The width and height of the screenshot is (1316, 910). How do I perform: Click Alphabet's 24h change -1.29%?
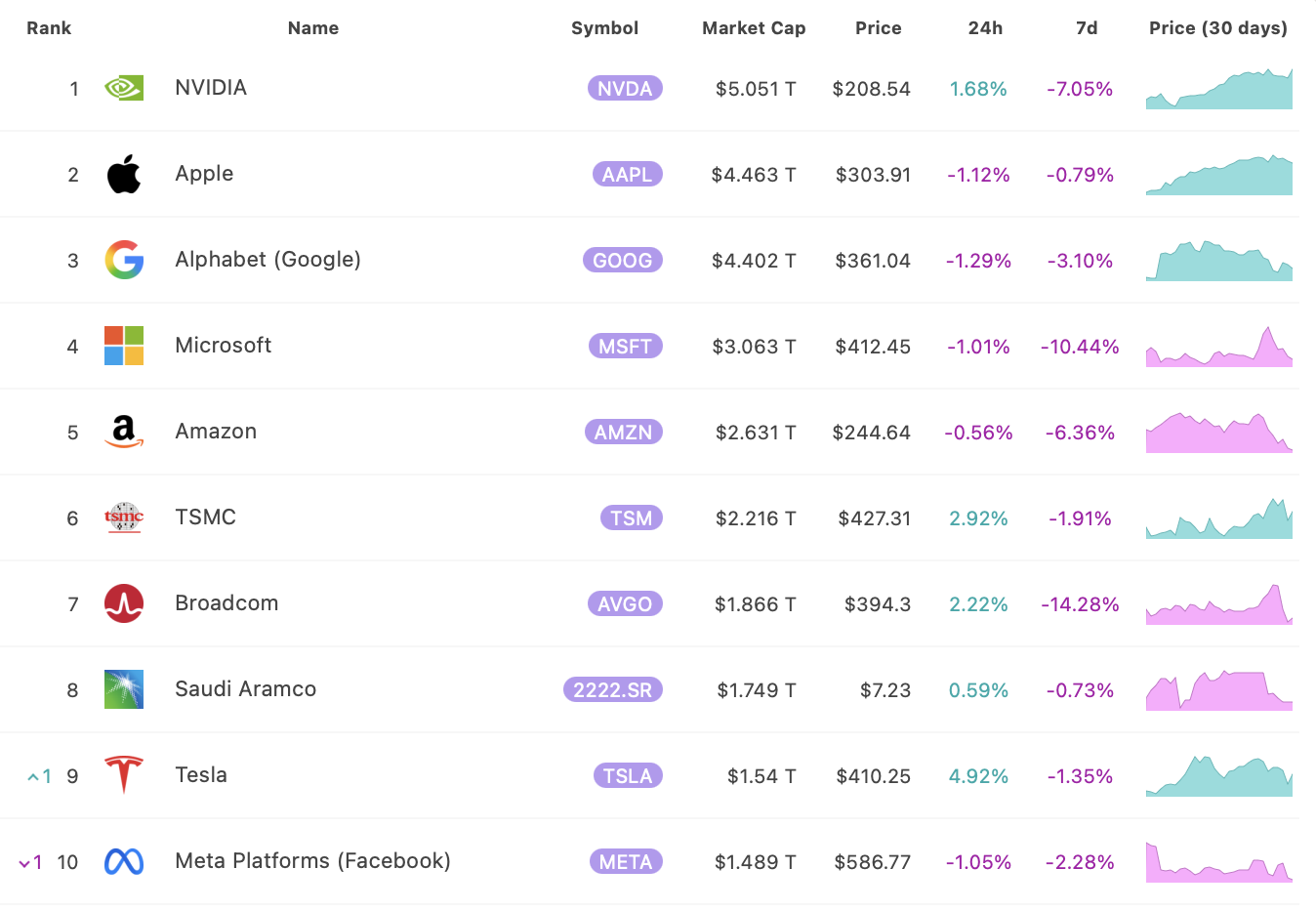pos(978,261)
